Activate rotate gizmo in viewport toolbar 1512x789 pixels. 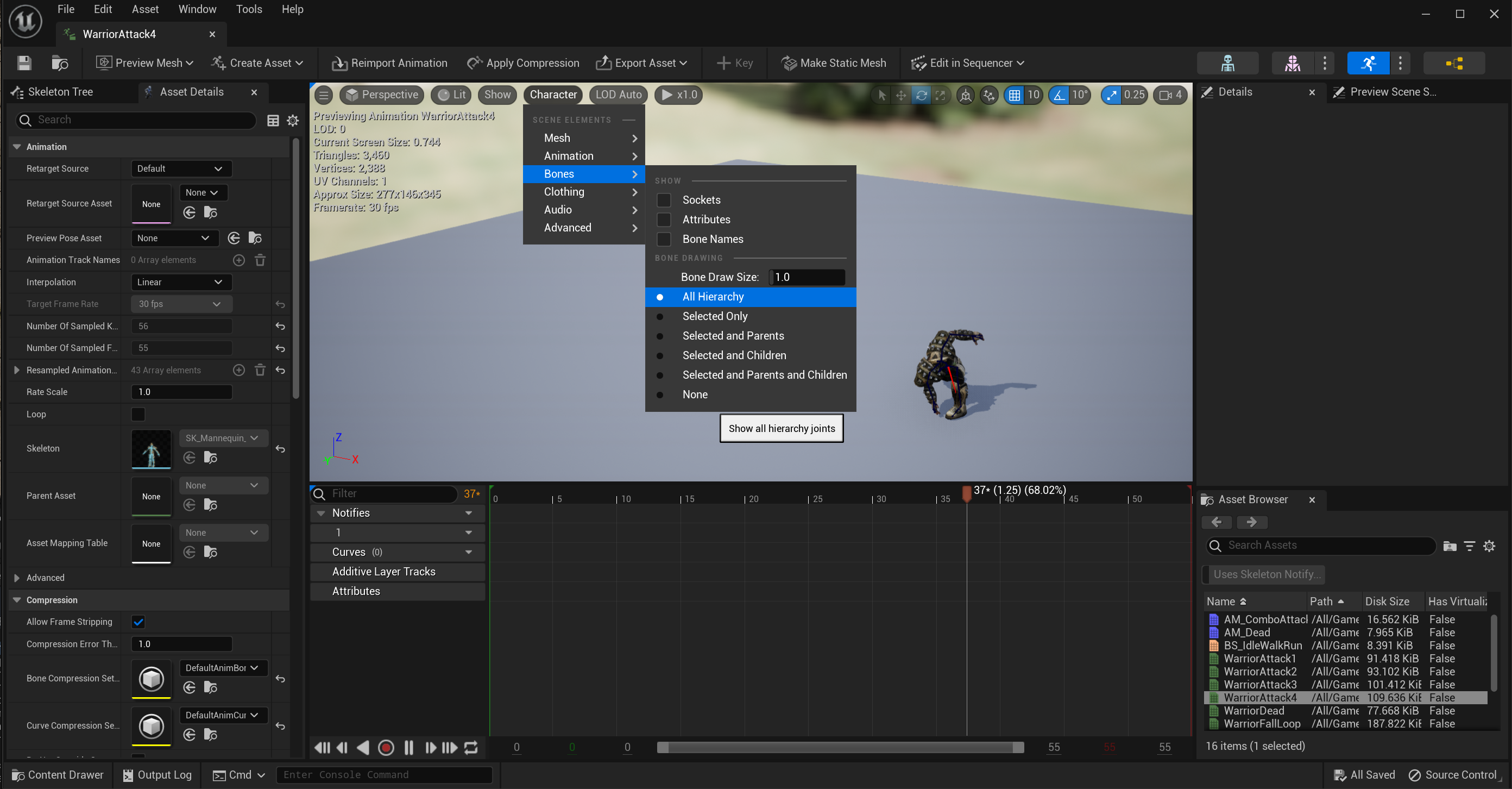pyautogui.click(x=921, y=95)
